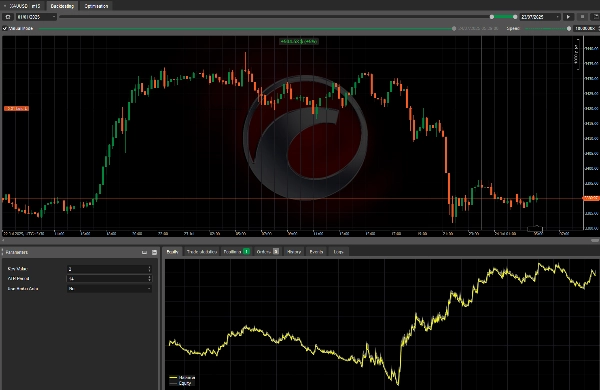The height and width of the screenshot is (390, 600).
Task: Click the orange current price tag on price axis
Action: point(590,198)
